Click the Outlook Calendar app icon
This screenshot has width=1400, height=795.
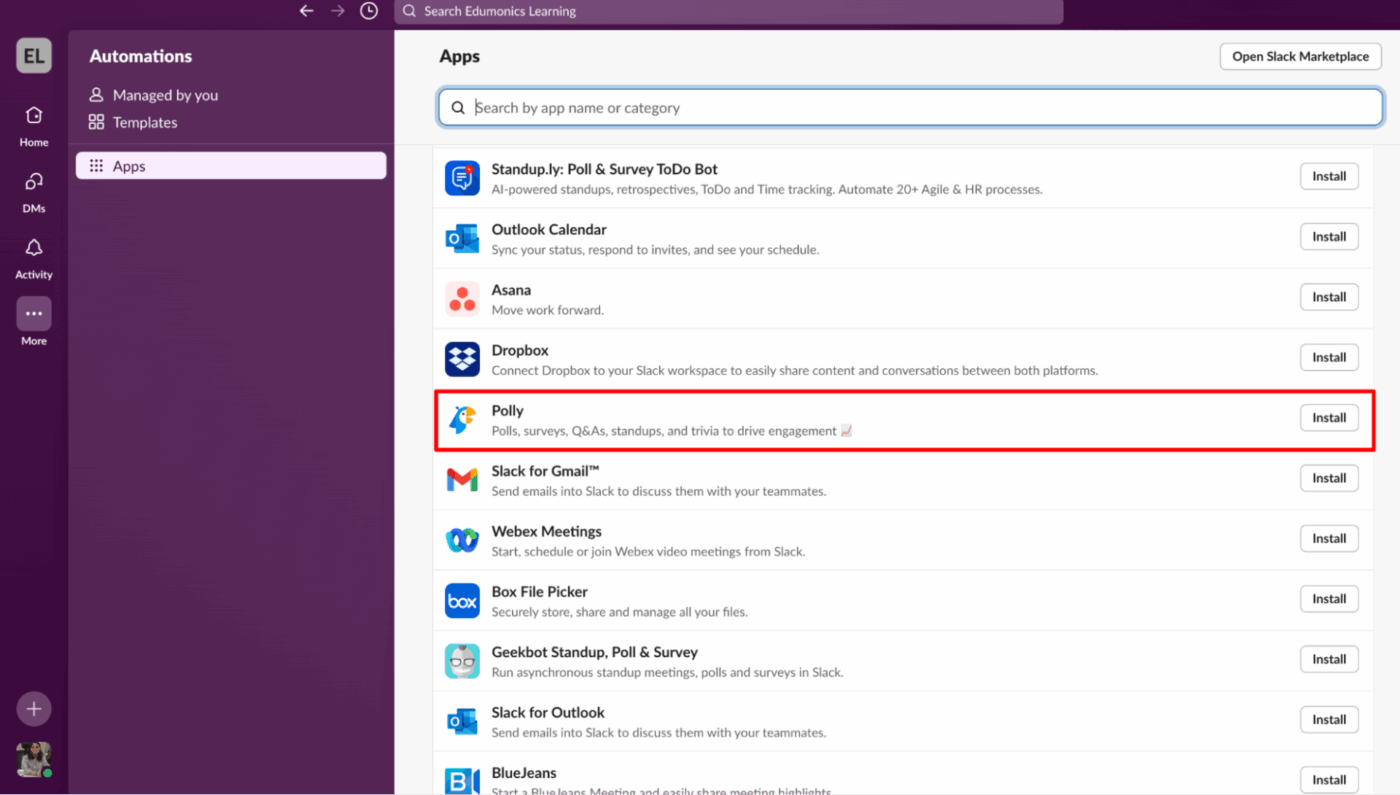point(462,238)
